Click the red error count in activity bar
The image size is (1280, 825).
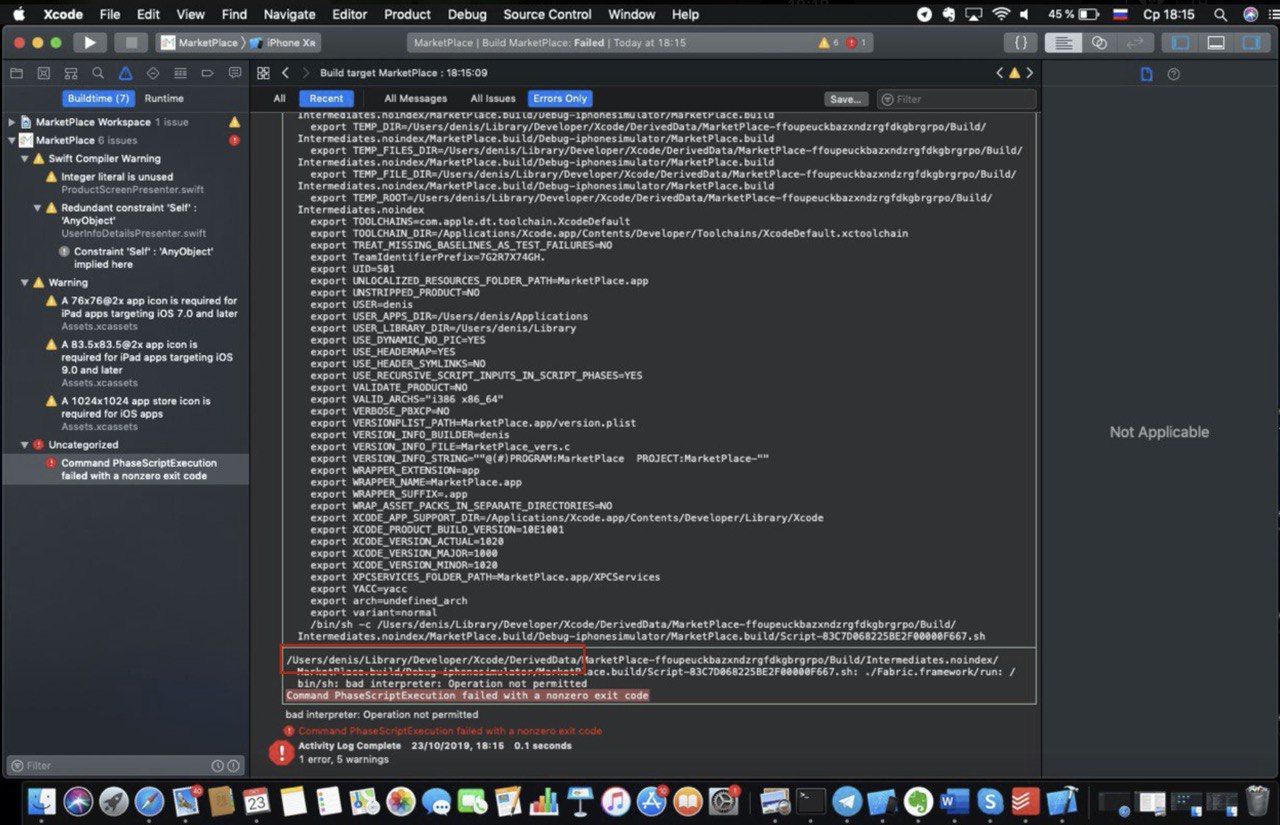click(x=857, y=43)
